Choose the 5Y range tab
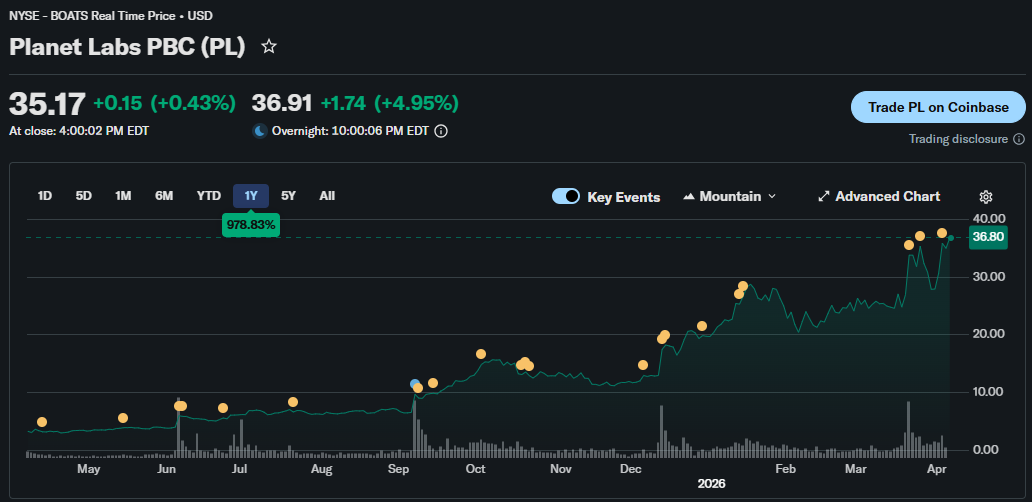Viewport: 1032px width, 502px height. click(288, 196)
